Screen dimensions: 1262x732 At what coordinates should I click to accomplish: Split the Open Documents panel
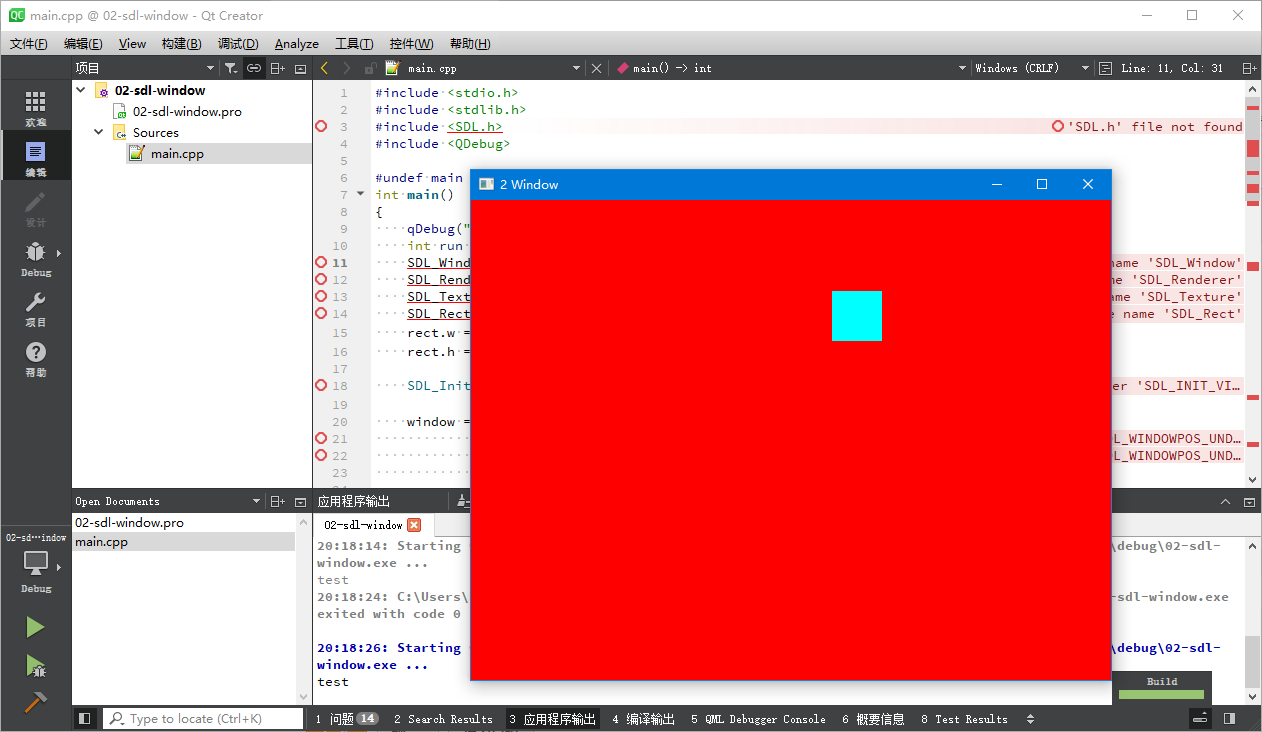(x=278, y=501)
